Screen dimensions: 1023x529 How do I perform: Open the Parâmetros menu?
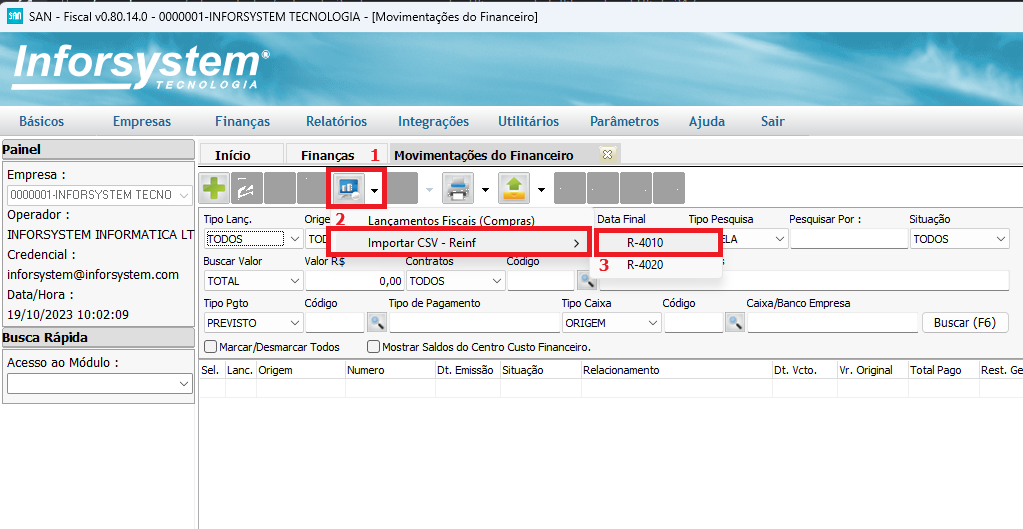(x=624, y=121)
